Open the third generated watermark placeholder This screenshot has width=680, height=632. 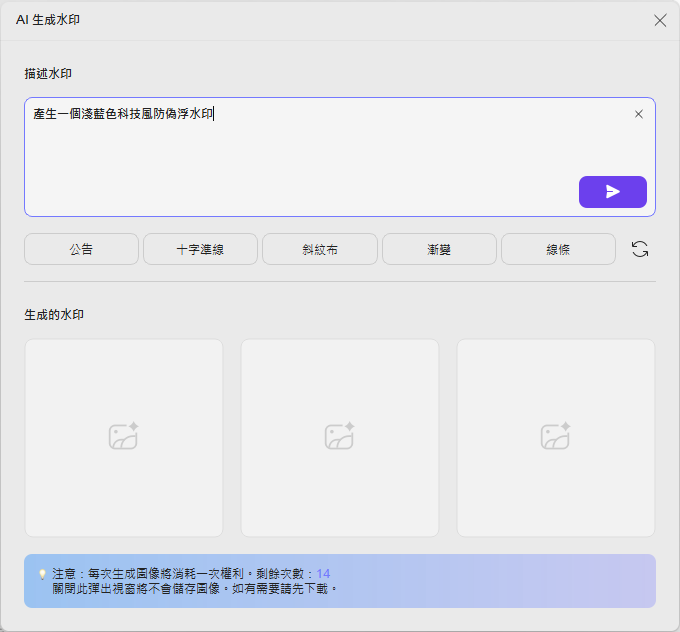556,438
